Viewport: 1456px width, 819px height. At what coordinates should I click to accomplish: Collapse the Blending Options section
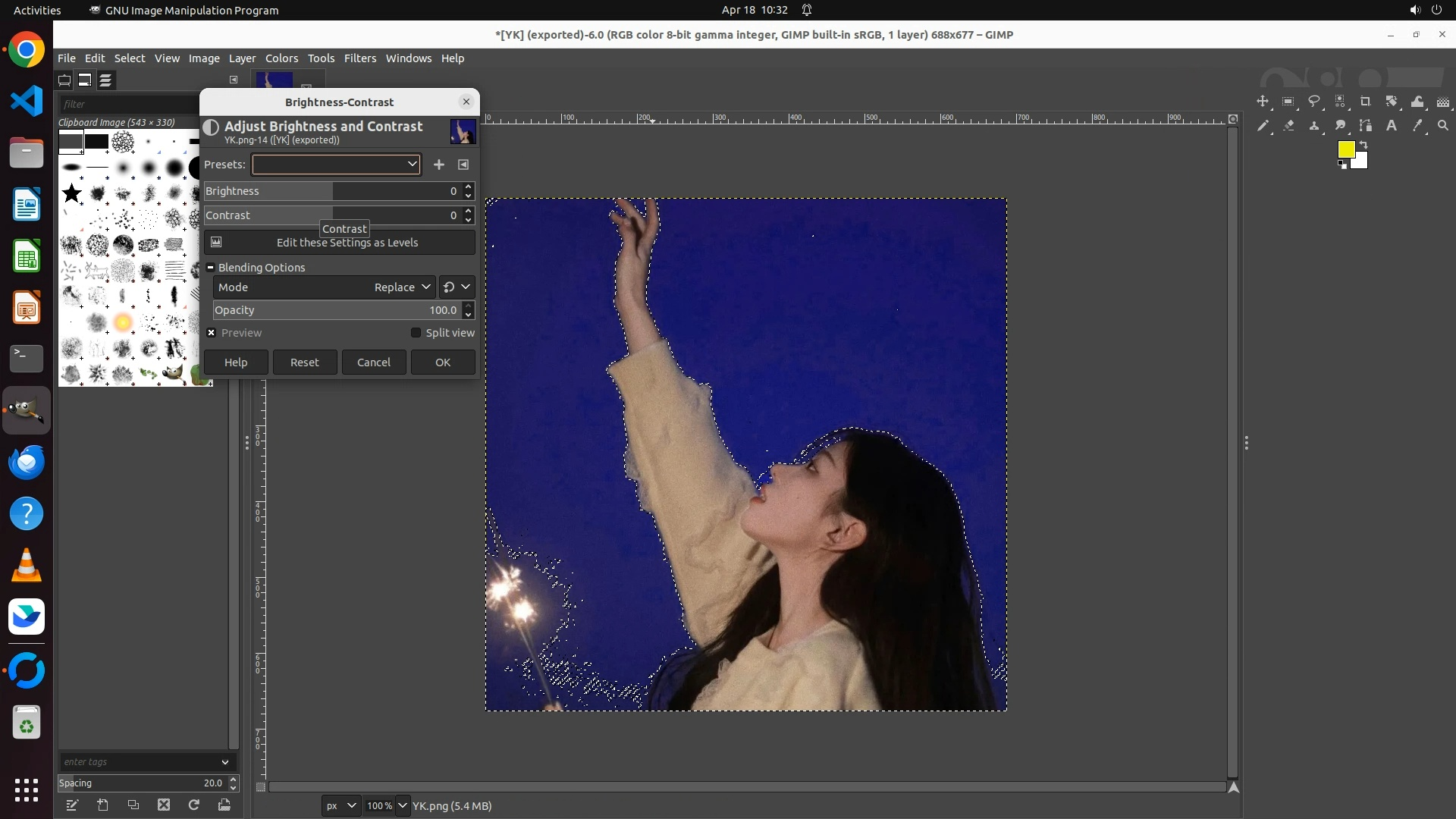coord(211,268)
